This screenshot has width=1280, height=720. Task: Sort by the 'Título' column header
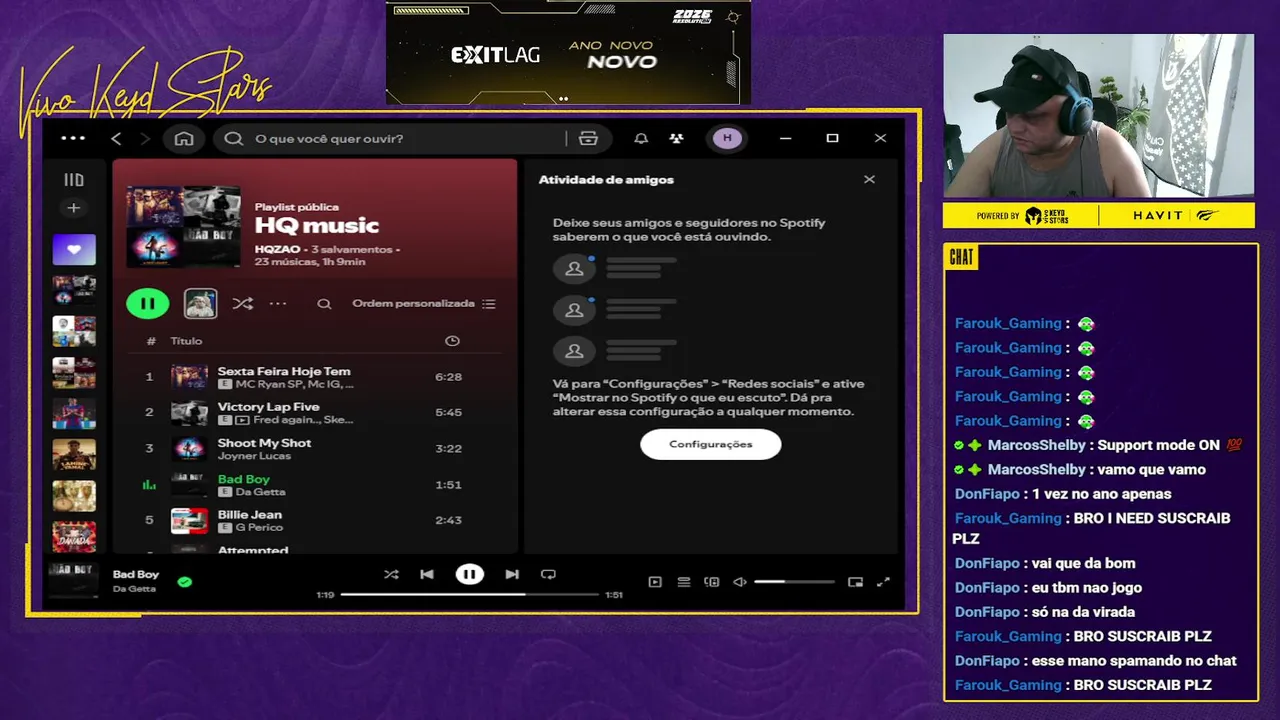pyautogui.click(x=186, y=341)
